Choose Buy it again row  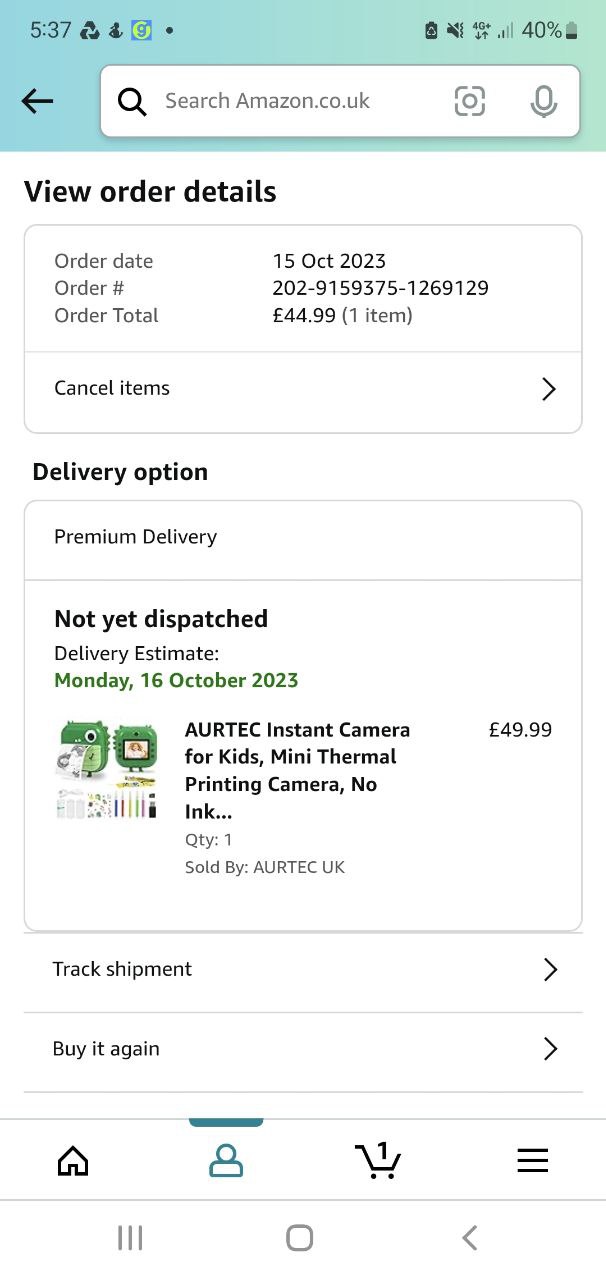(106, 1049)
